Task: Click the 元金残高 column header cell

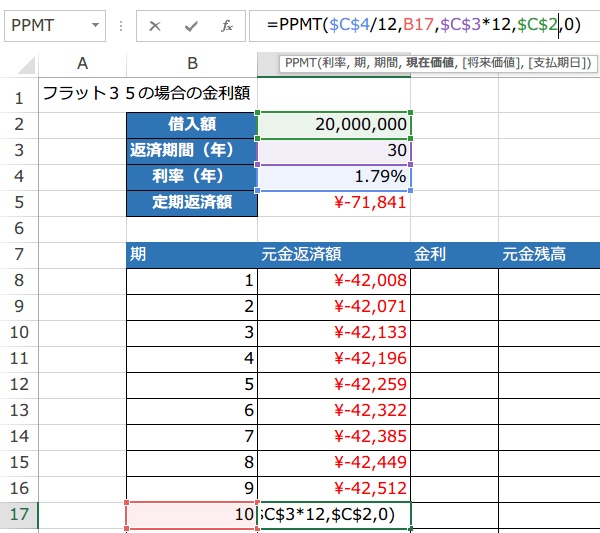Action: [548, 255]
